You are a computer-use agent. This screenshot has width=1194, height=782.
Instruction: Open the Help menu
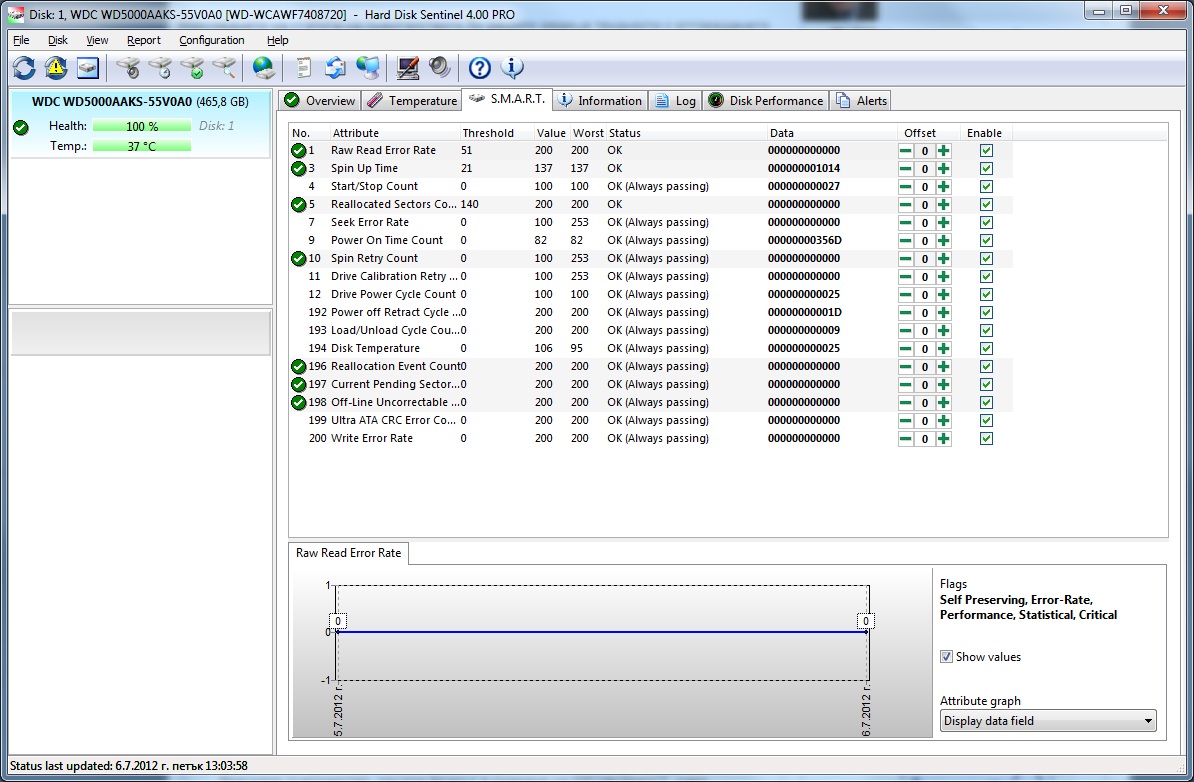pyautogui.click(x=278, y=40)
